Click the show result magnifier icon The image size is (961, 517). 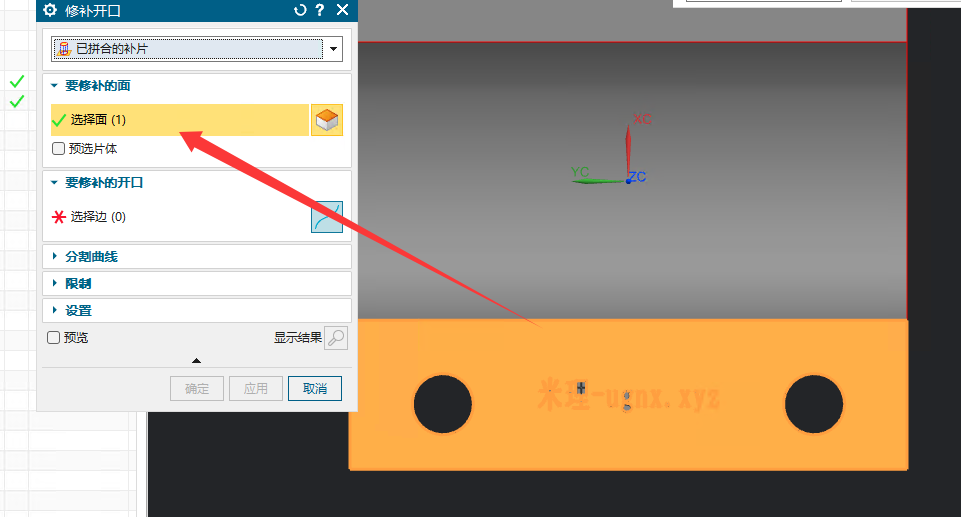(x=336, y=338)
